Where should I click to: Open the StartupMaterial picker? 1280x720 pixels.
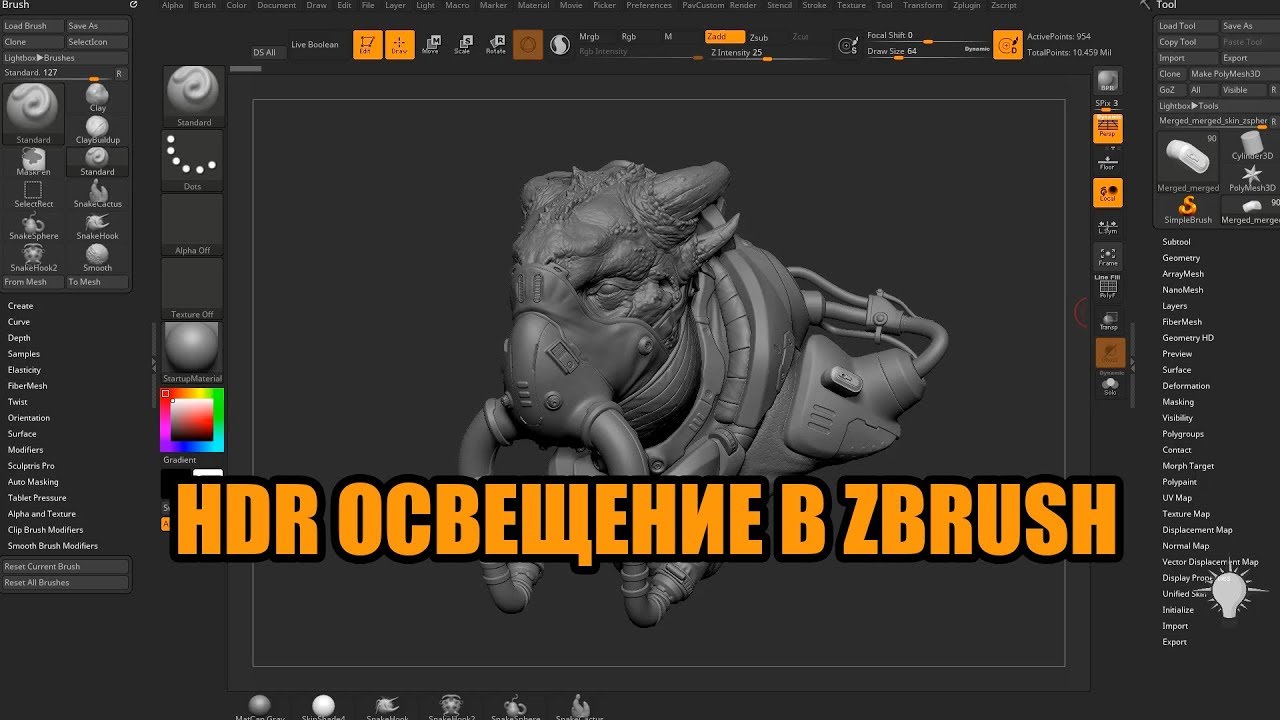[x=193, y=353]
